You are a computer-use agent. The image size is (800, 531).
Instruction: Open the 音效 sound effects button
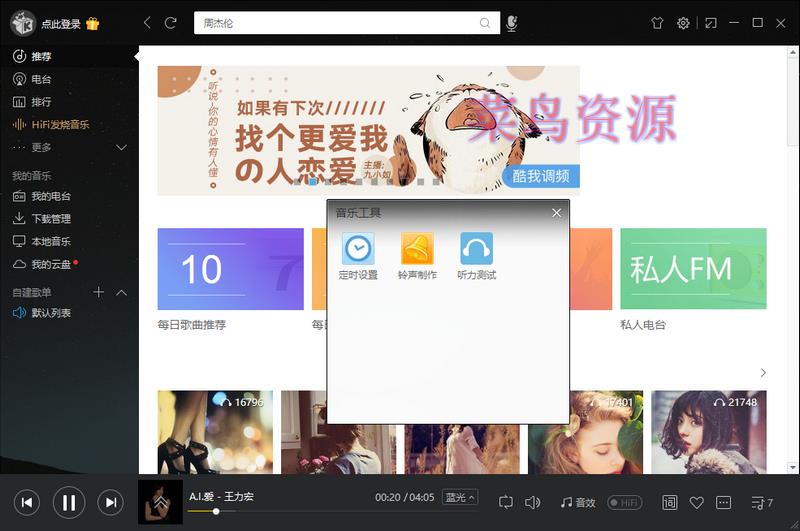point(578,502)
